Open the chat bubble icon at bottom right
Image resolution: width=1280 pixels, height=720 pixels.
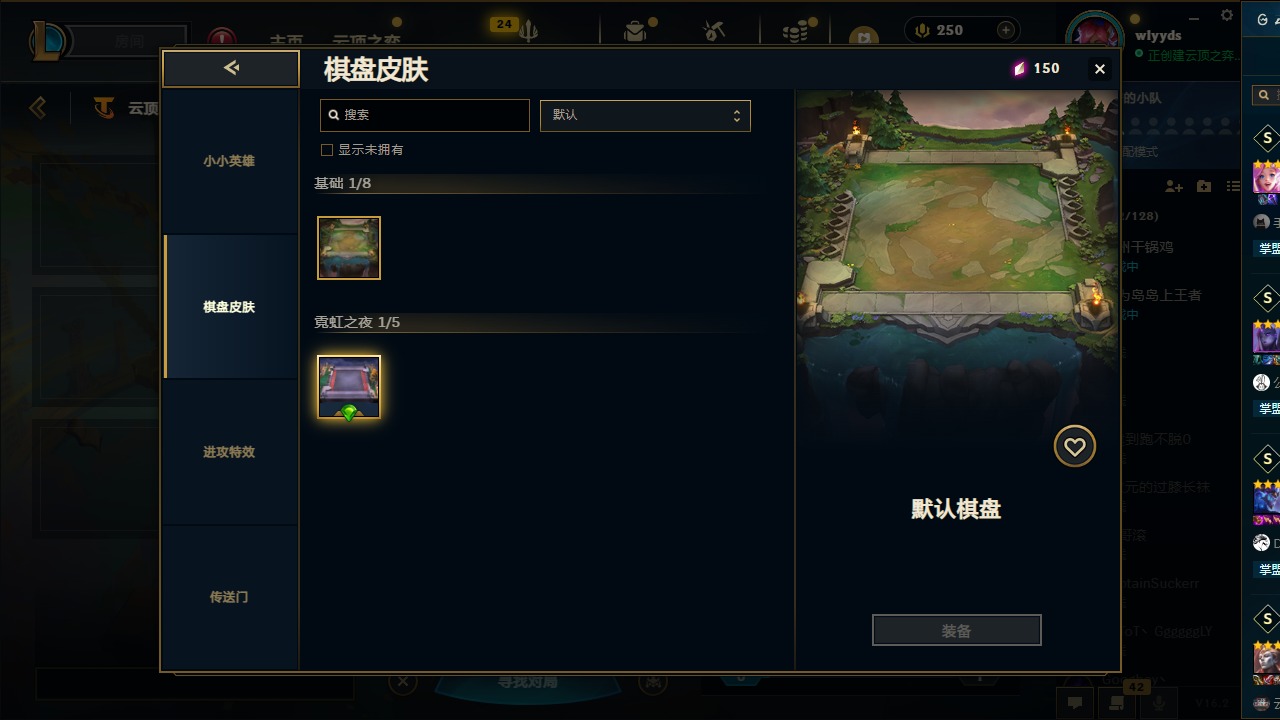[1075, 703]
